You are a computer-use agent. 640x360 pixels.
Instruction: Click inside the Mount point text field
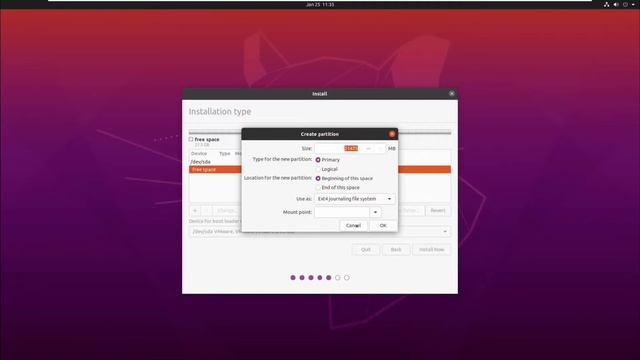(x=342, y=212)
